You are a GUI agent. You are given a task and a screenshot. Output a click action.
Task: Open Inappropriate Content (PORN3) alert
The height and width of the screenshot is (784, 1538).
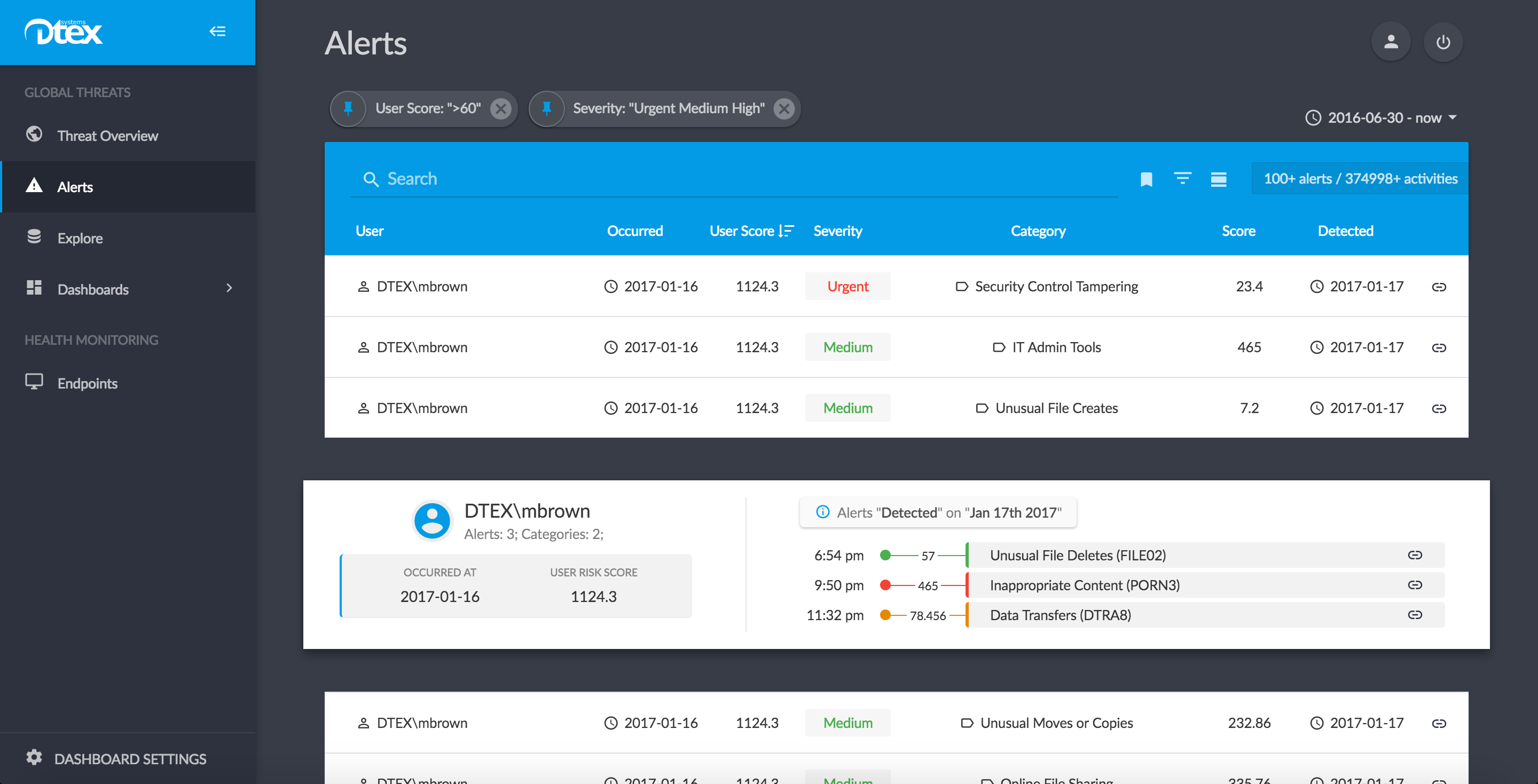1205,585
